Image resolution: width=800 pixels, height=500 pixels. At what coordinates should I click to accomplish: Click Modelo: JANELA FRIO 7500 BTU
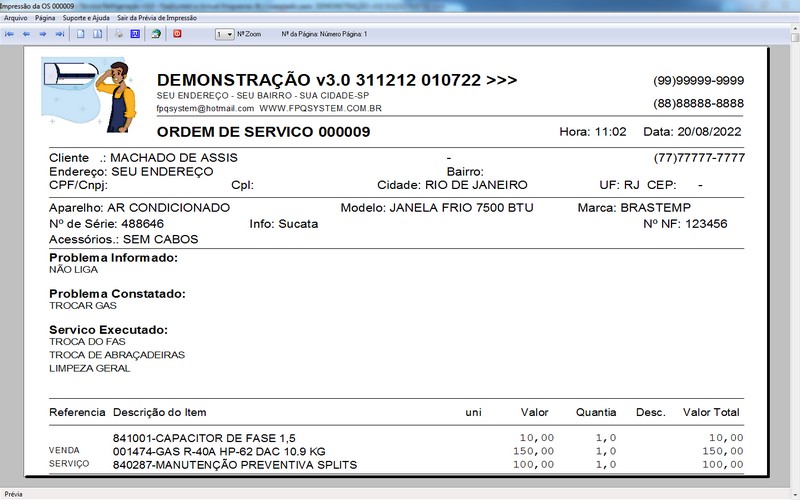click(x=437, y=208)
